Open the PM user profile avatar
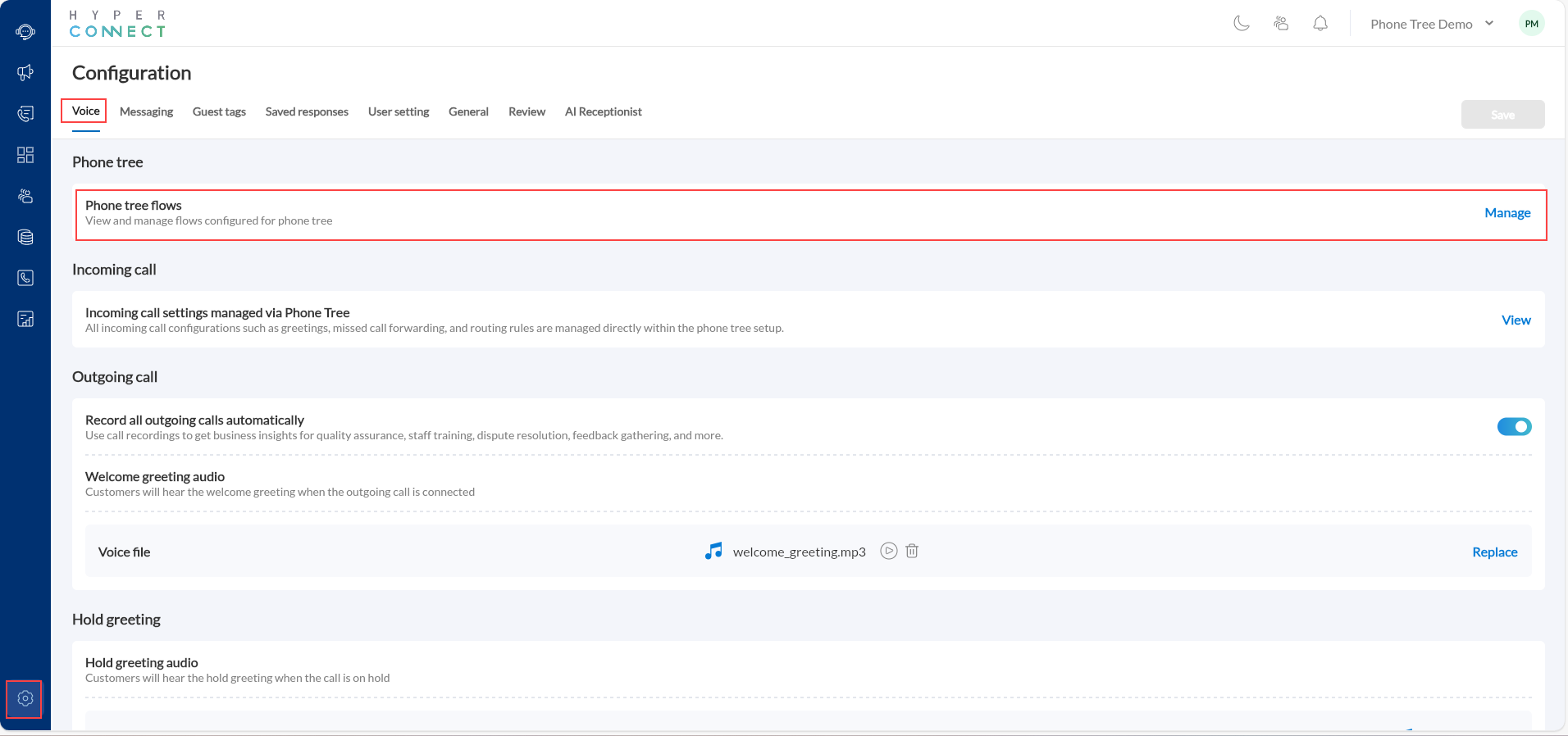Viewport: 1568px width, 736px height. point(1531,24)
